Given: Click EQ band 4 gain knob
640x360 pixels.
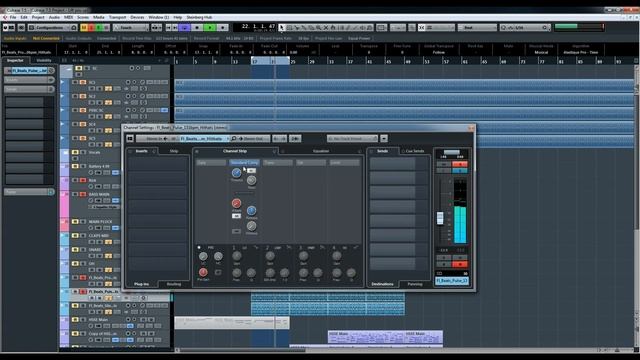Looking at the screenshot, I should (337, 256).
